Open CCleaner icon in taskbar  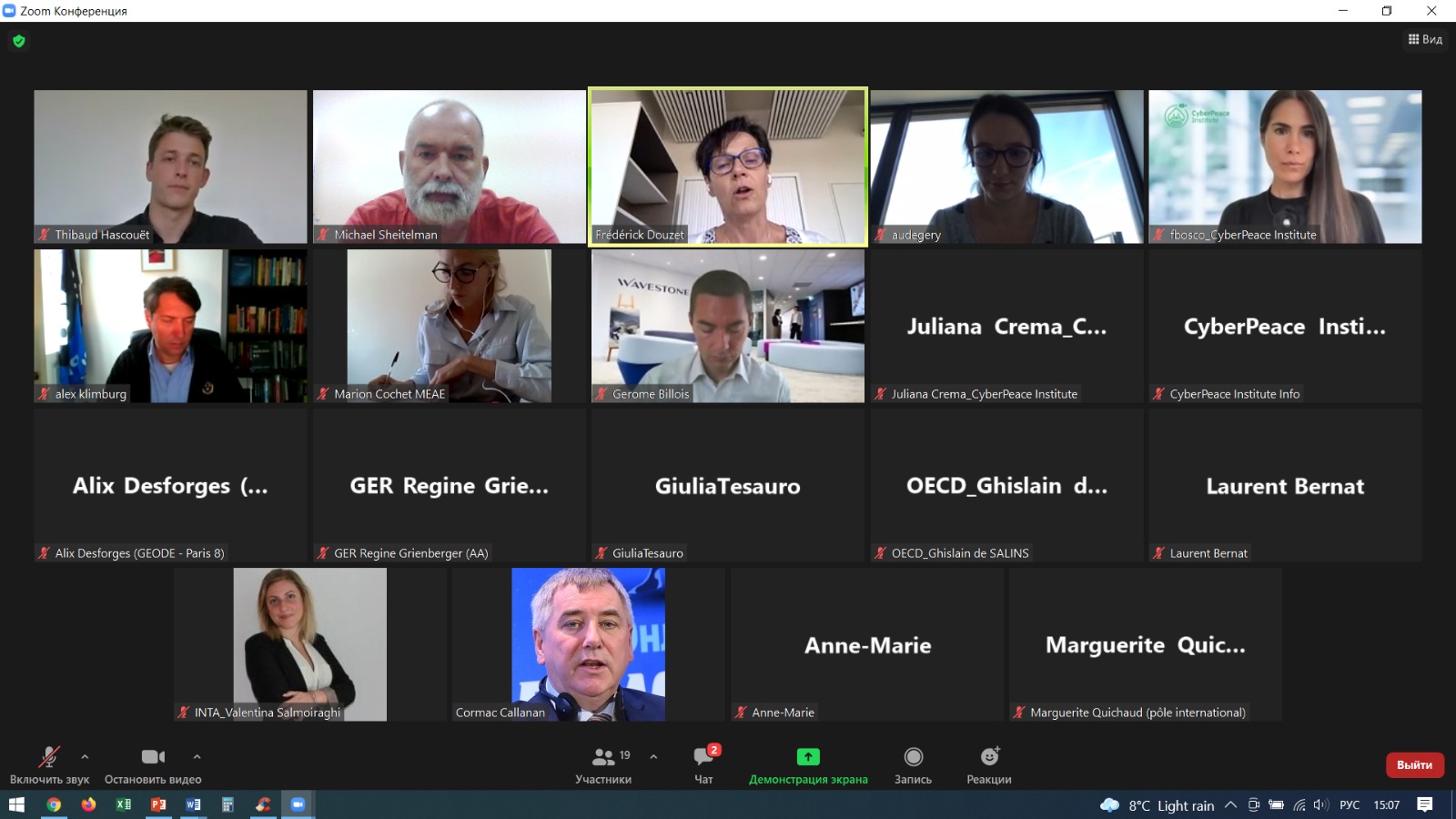point(263,804)
